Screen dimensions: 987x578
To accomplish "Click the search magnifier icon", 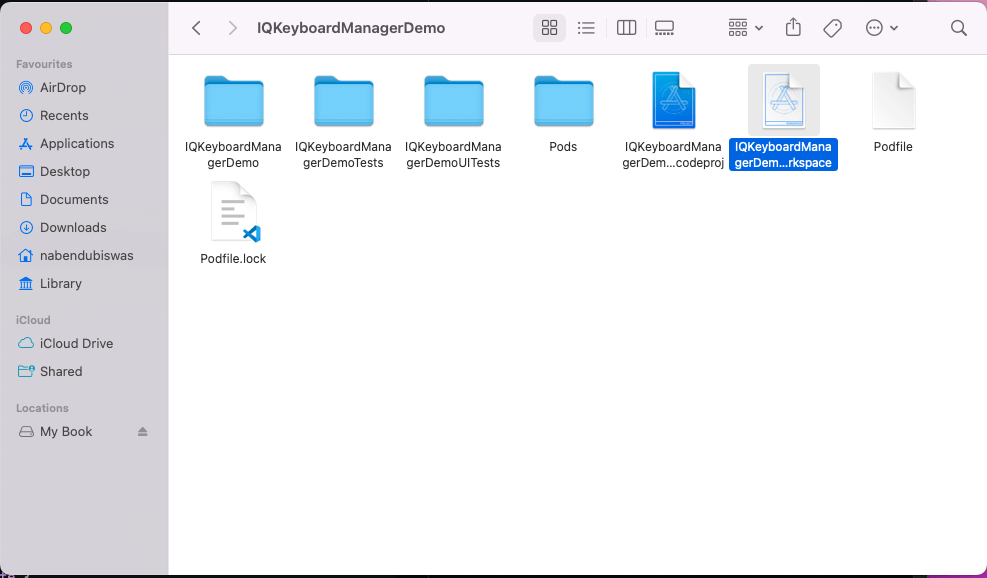I will [958, 28].
